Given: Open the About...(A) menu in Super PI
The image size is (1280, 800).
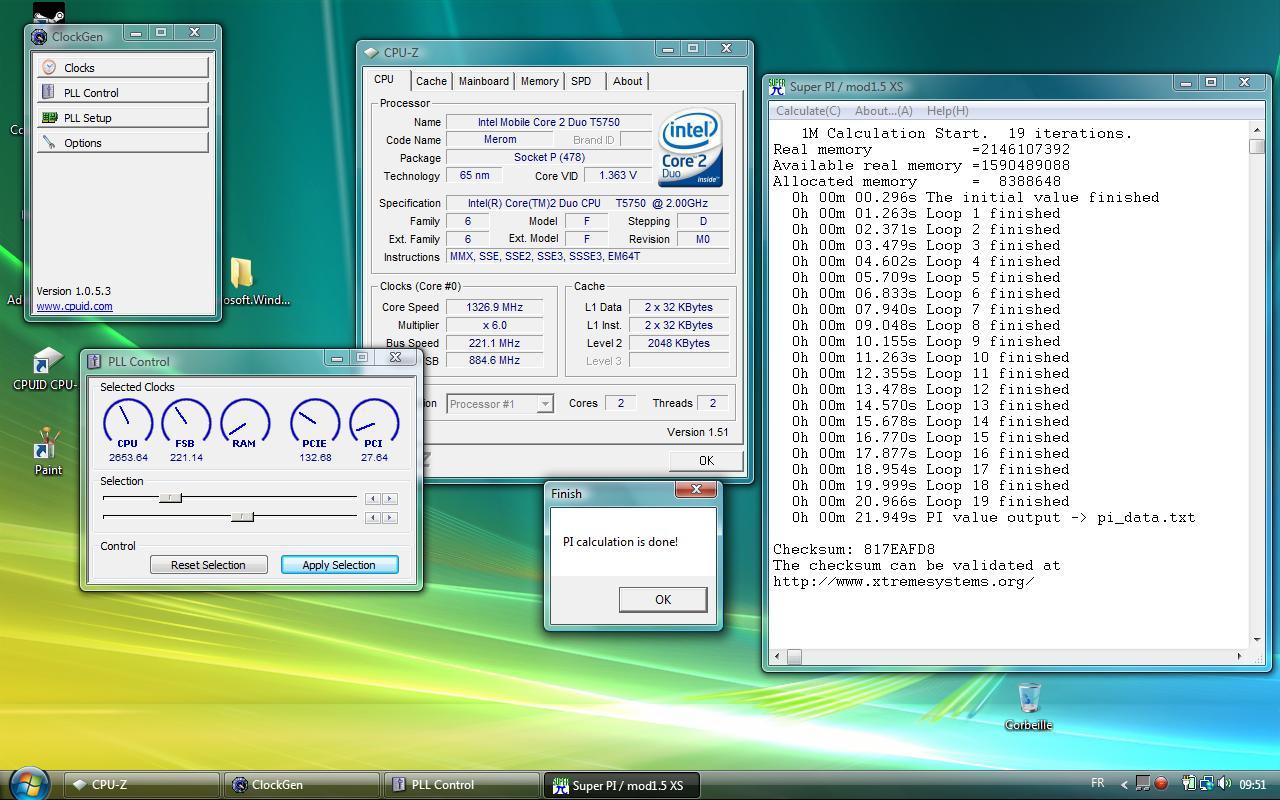Looking at the screenshot, I should 883,111.
